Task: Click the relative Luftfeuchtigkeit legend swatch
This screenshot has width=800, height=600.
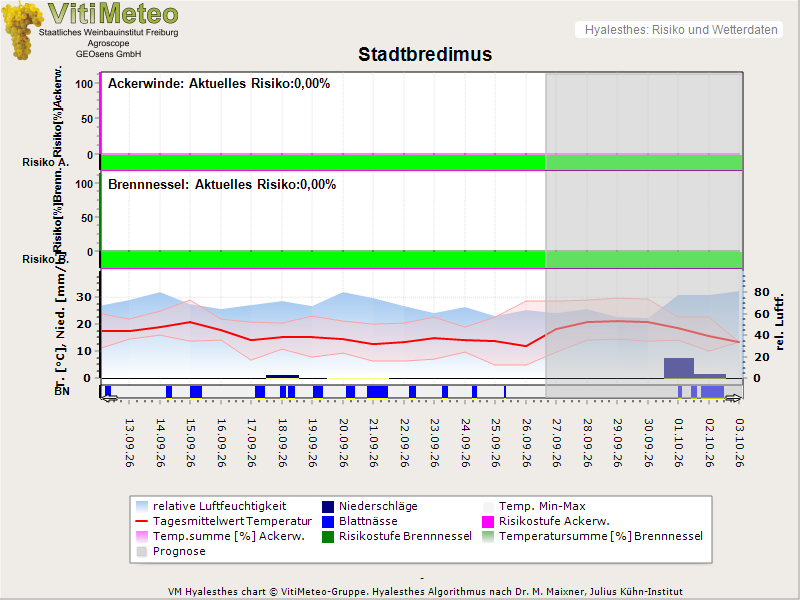Action: [x=142, y=507]
